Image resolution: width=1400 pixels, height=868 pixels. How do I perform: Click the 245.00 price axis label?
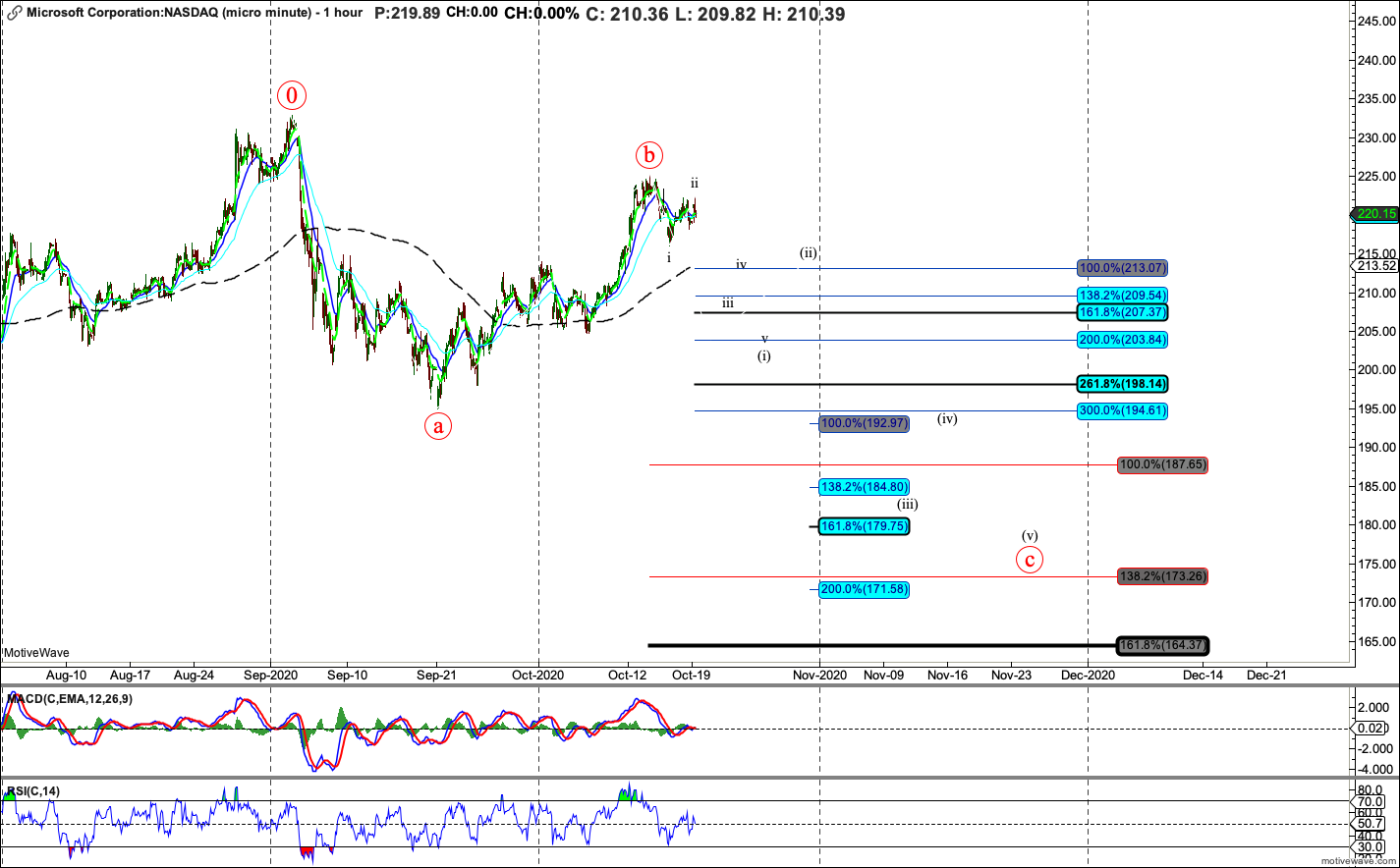coord(1377,22)
